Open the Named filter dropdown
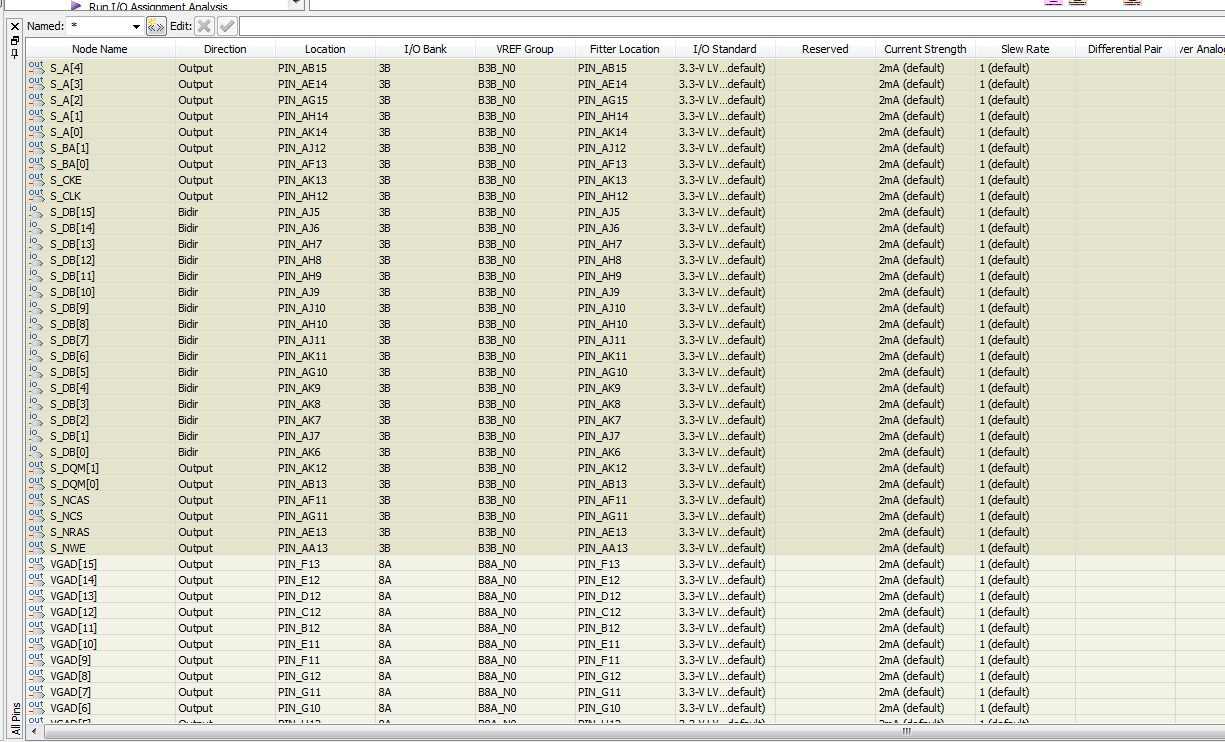The height and width of the screenshot is (742, 1225). [136, 26]
